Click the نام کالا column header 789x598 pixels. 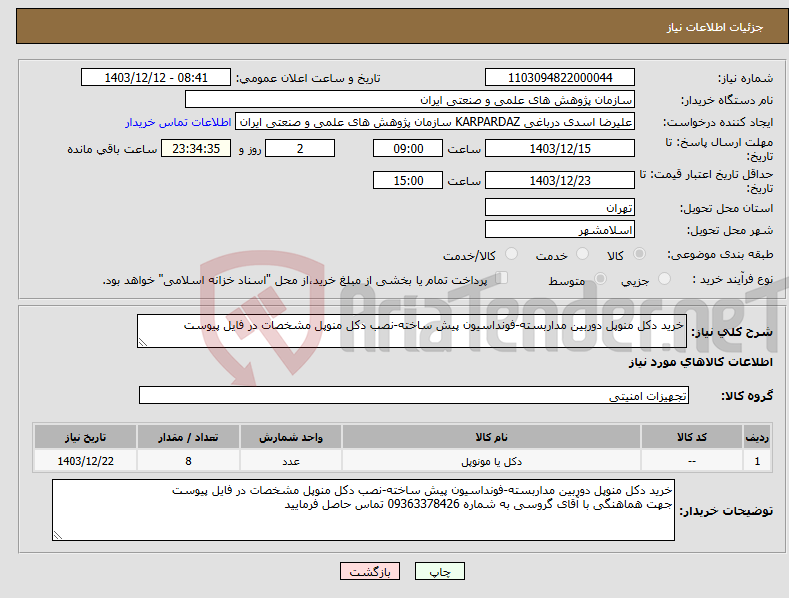(x=491, y=437)
